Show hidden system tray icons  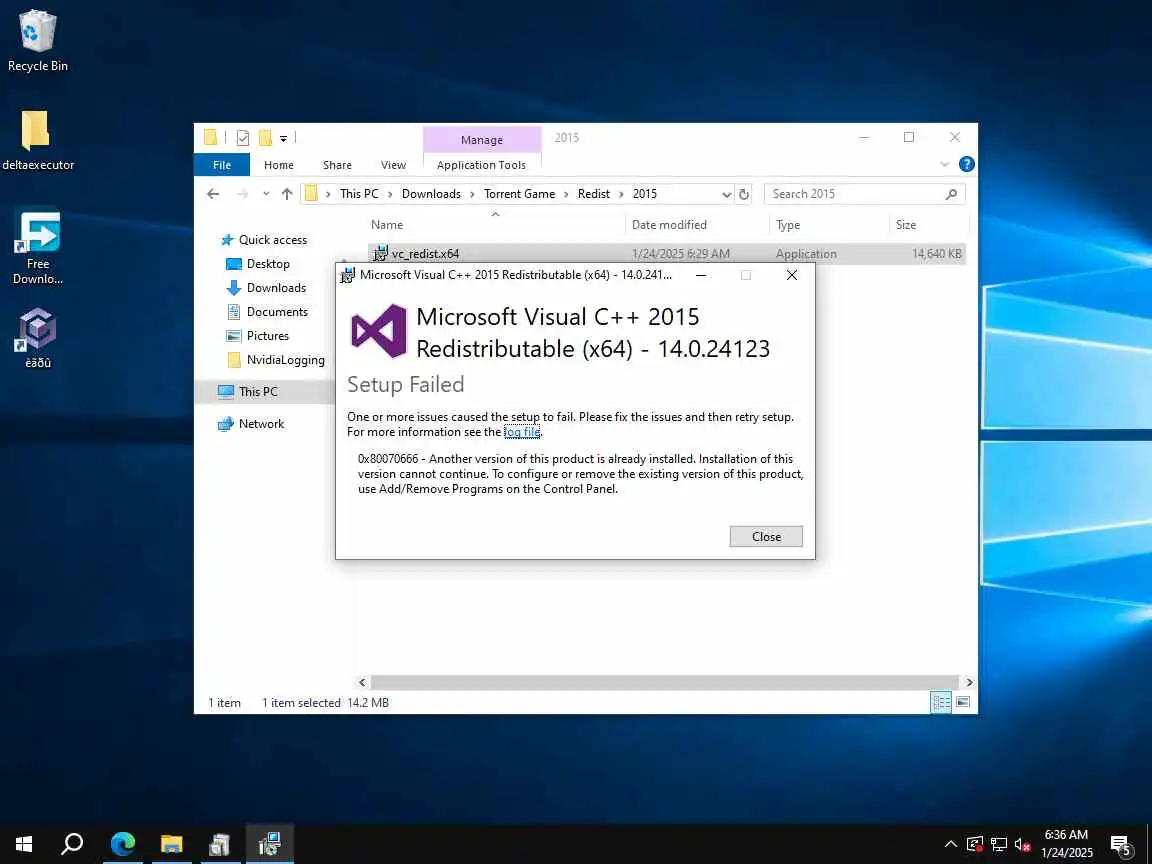pyautogui.click(x=951, y=843)
